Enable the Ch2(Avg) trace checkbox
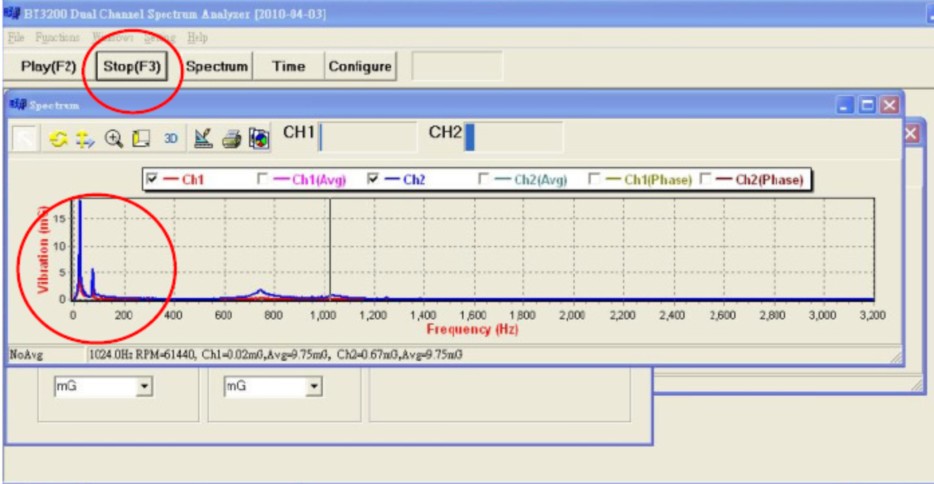This screenshot has width=934, height=484. pos(483,179)
